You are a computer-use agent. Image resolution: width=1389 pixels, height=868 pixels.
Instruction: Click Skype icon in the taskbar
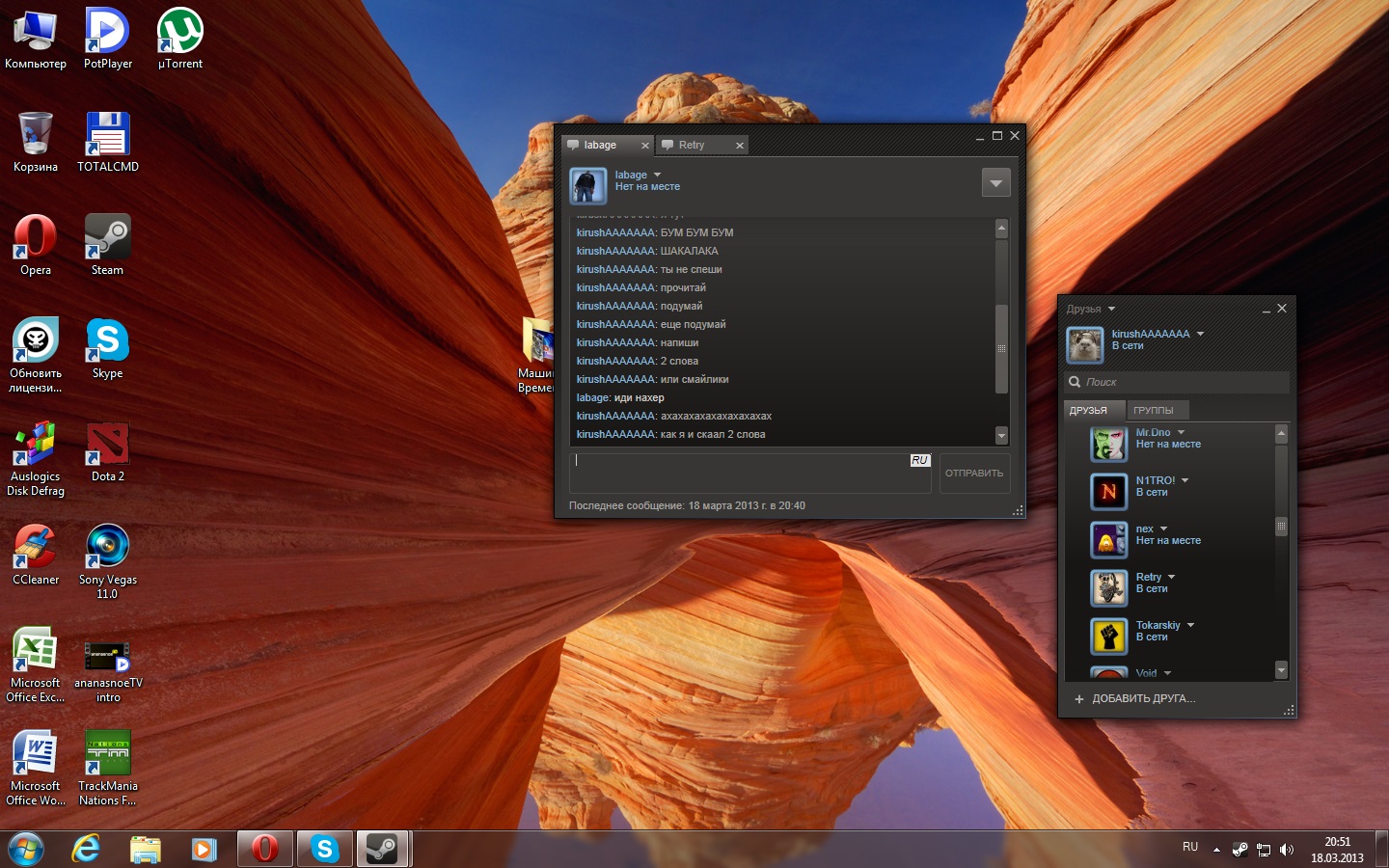pyautogui.click(x=324, y=849)
